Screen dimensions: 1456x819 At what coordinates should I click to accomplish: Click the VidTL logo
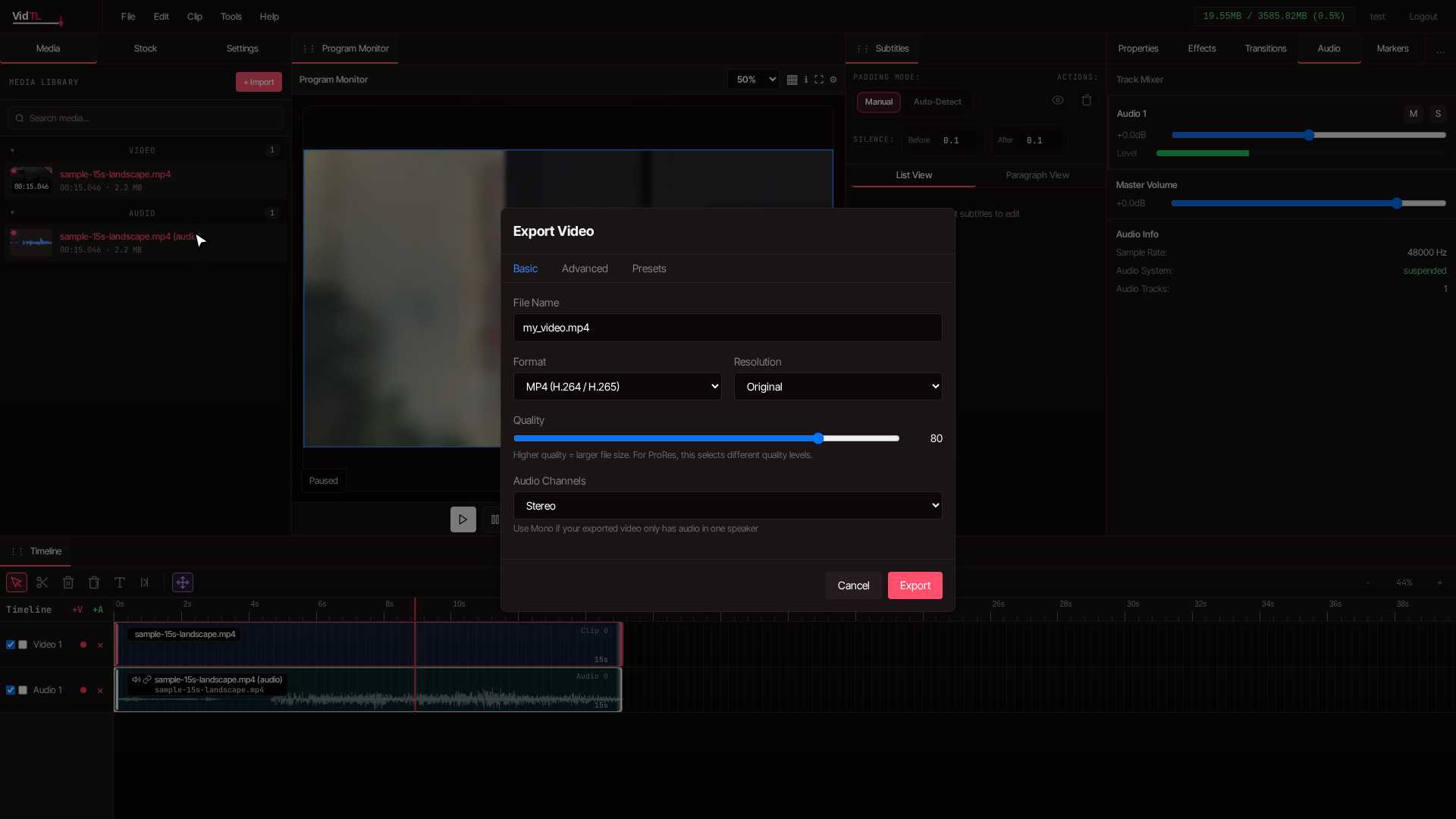click(37, 17)
